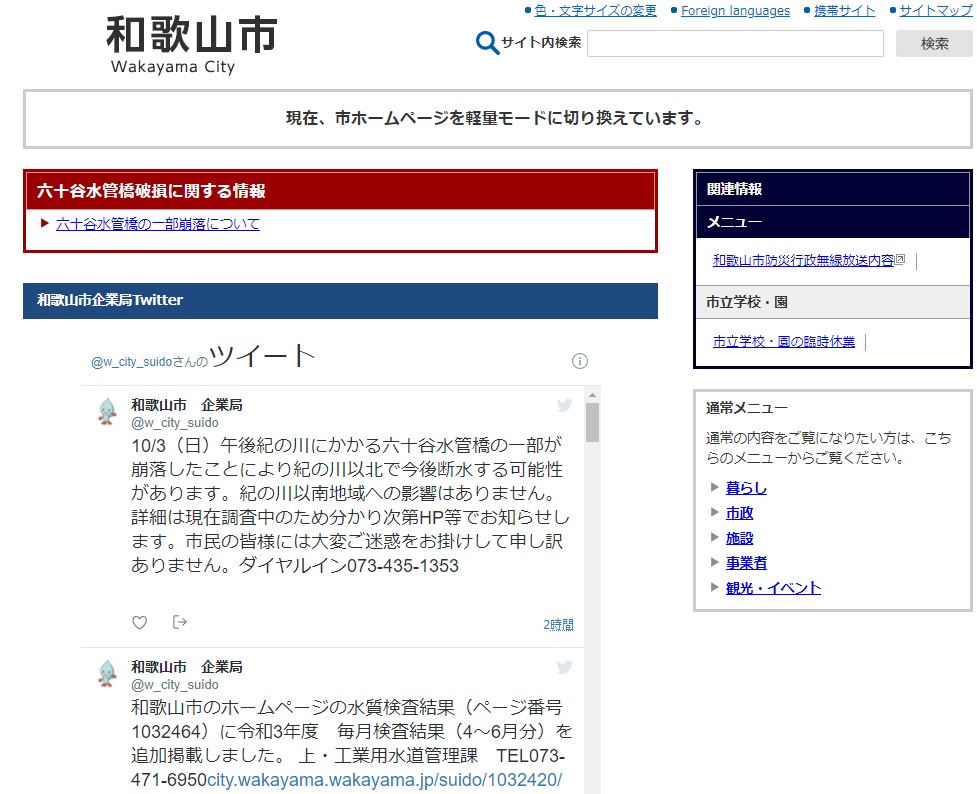Open the Twitter widget info icon

point(579,361)
